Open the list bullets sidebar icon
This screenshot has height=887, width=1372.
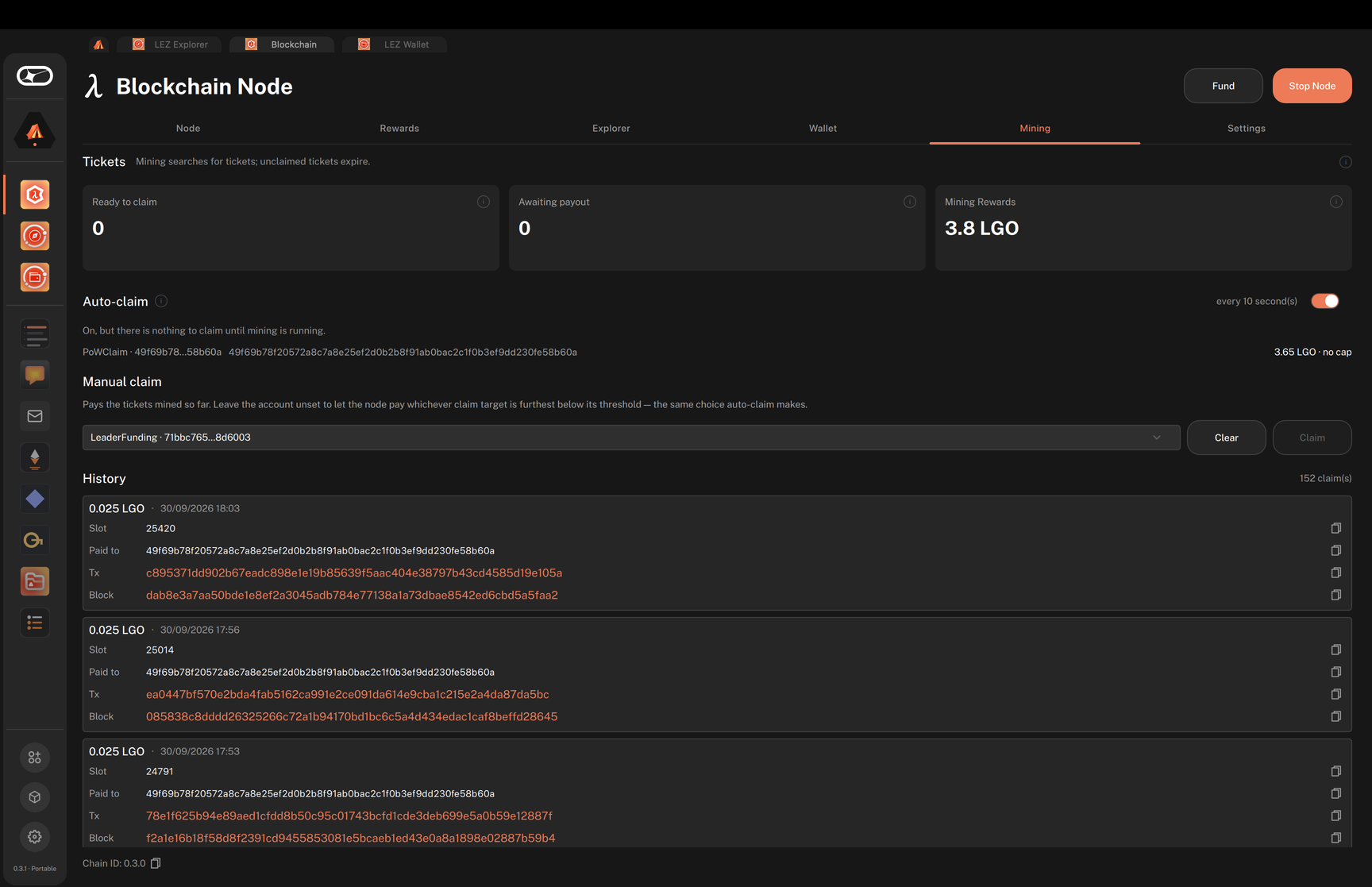coord(35,623)
